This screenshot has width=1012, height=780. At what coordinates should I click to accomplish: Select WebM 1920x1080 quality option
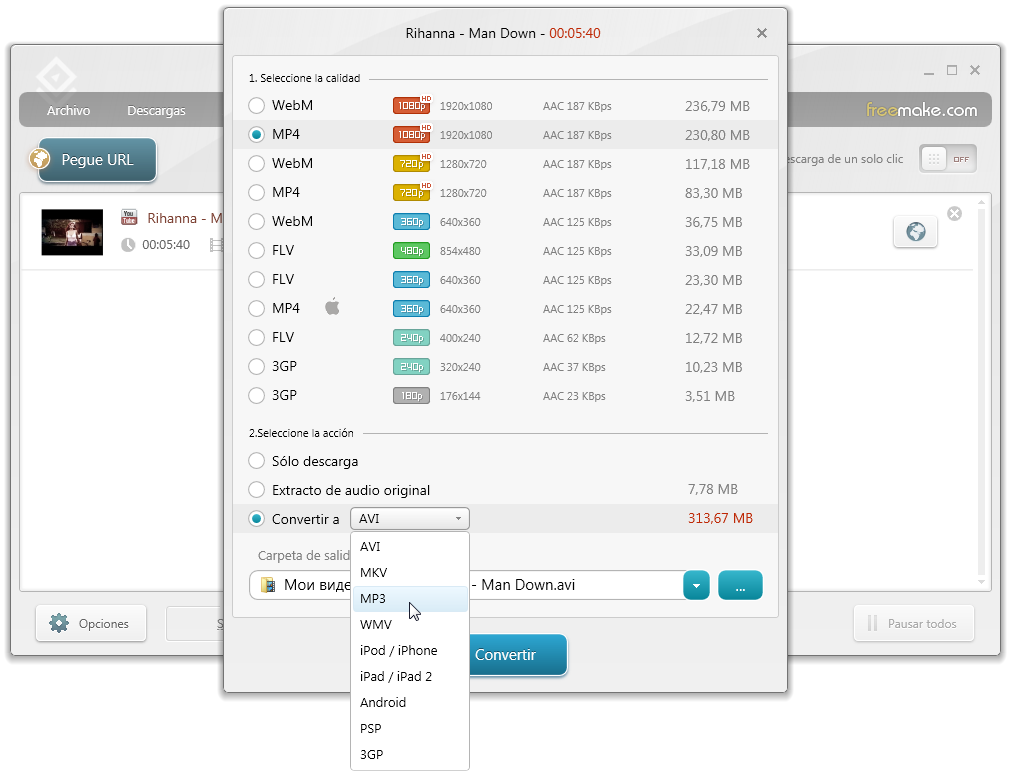(x=256, y=105)
